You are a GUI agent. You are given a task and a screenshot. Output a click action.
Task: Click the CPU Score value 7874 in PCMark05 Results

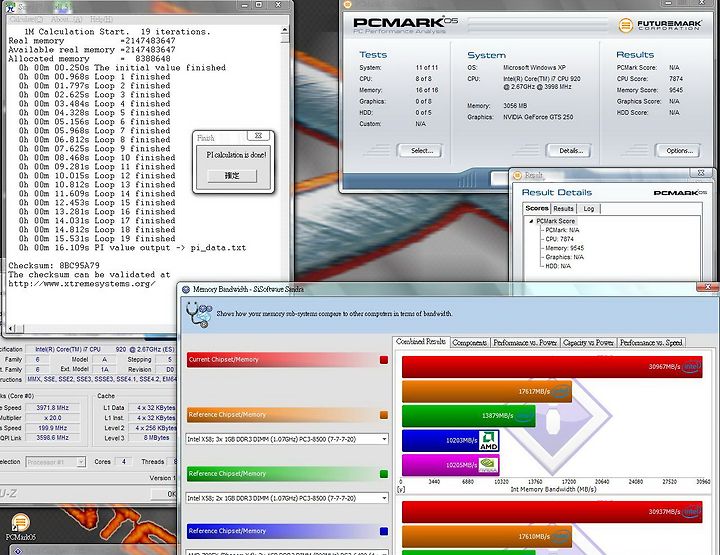(676, 78)
